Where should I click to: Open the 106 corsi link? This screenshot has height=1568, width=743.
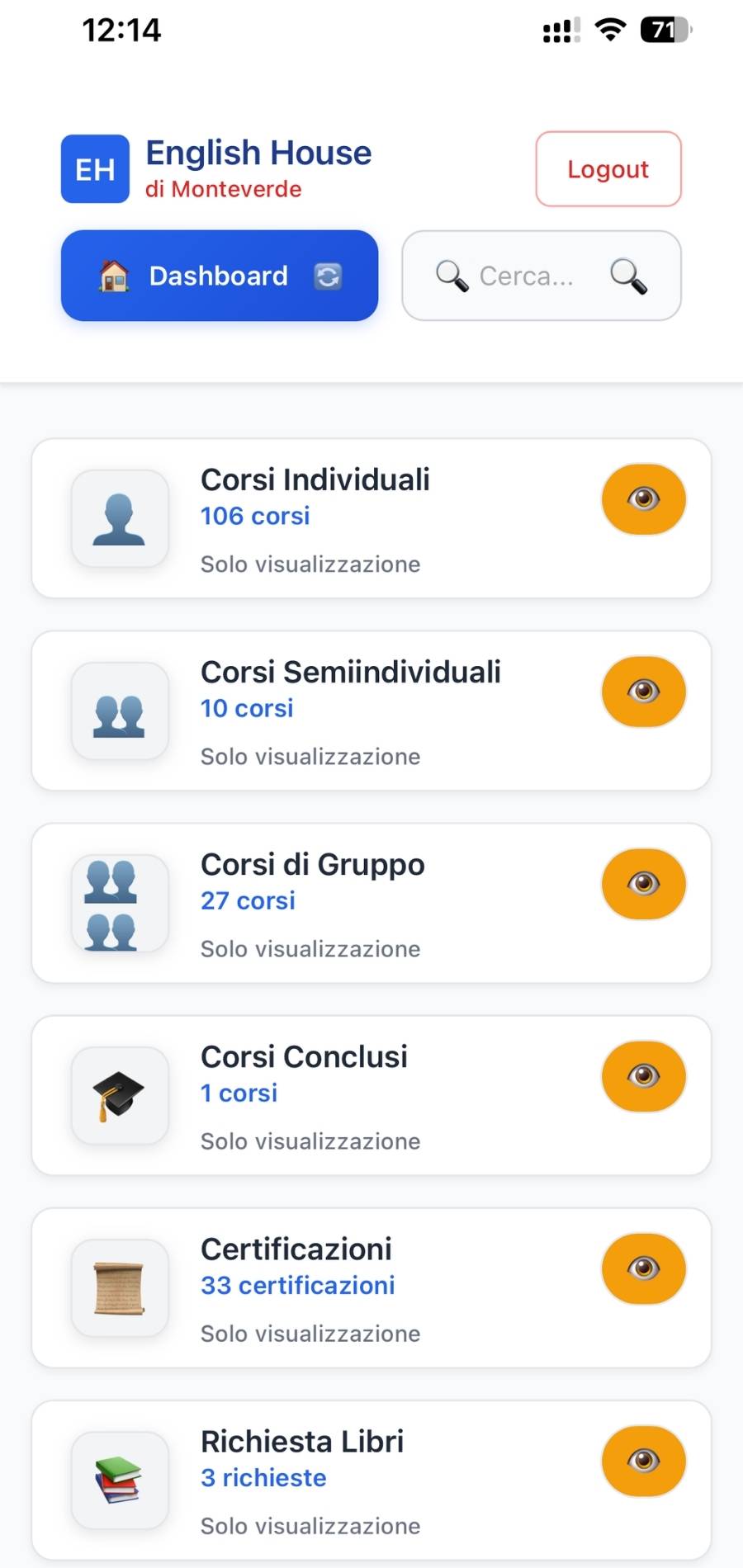pyautogui.click(x=255, y=516)
